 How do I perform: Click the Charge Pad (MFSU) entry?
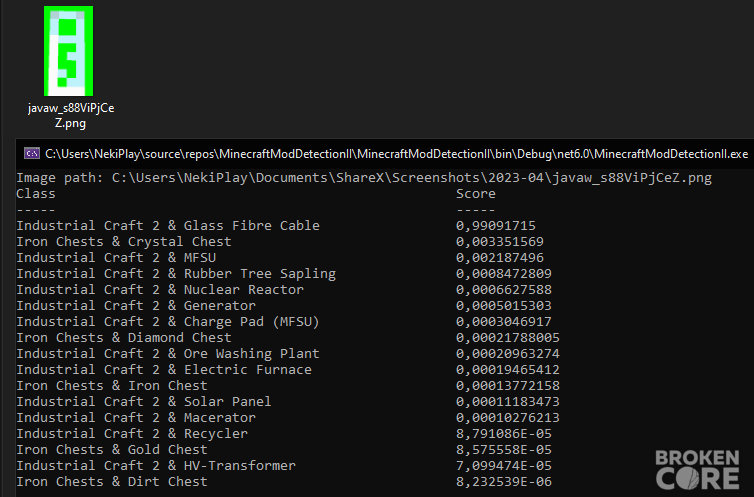click(168, 322)
